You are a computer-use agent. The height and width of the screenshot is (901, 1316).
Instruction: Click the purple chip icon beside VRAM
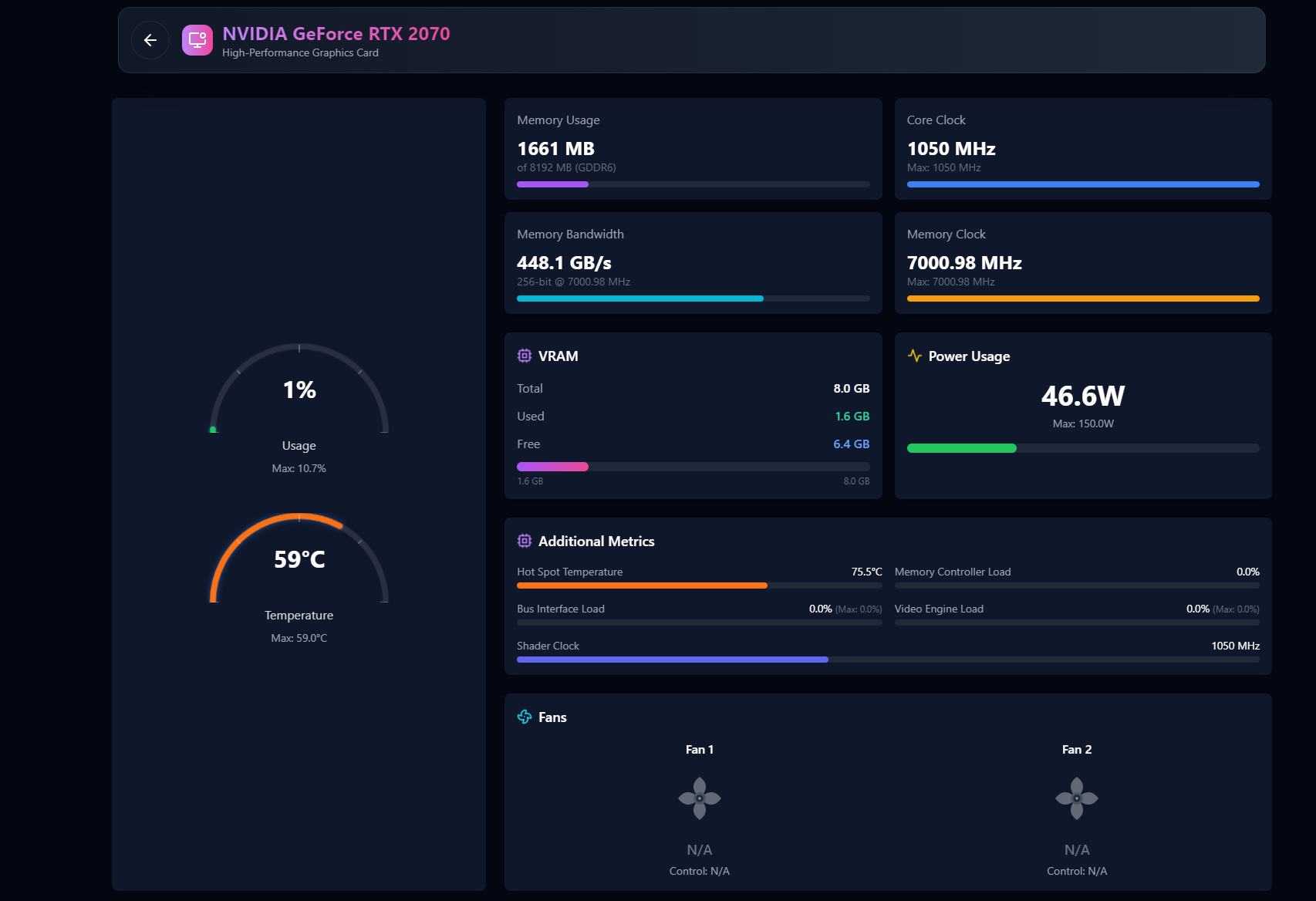[525, 356]
